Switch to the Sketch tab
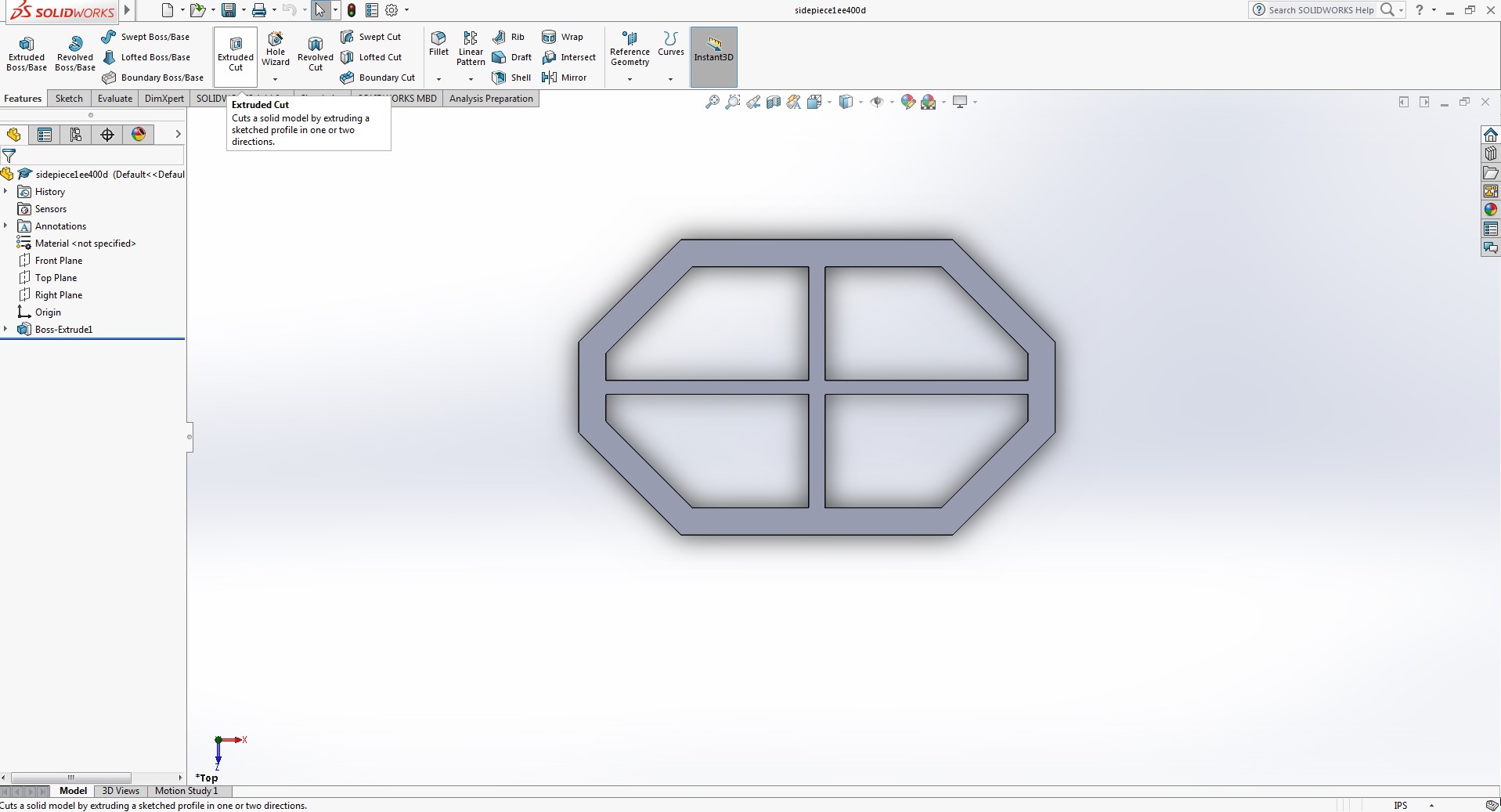 pos(69,99)
